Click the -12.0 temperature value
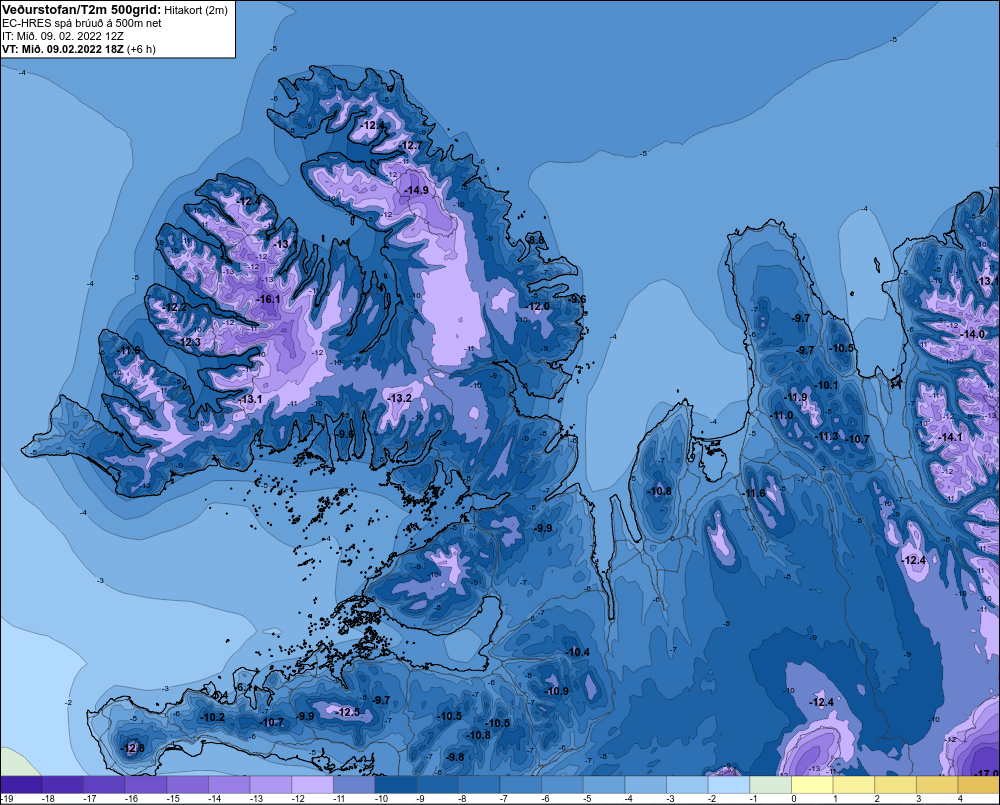The image size is (1000, 805). pyautogui.click(x=538, y=306)
